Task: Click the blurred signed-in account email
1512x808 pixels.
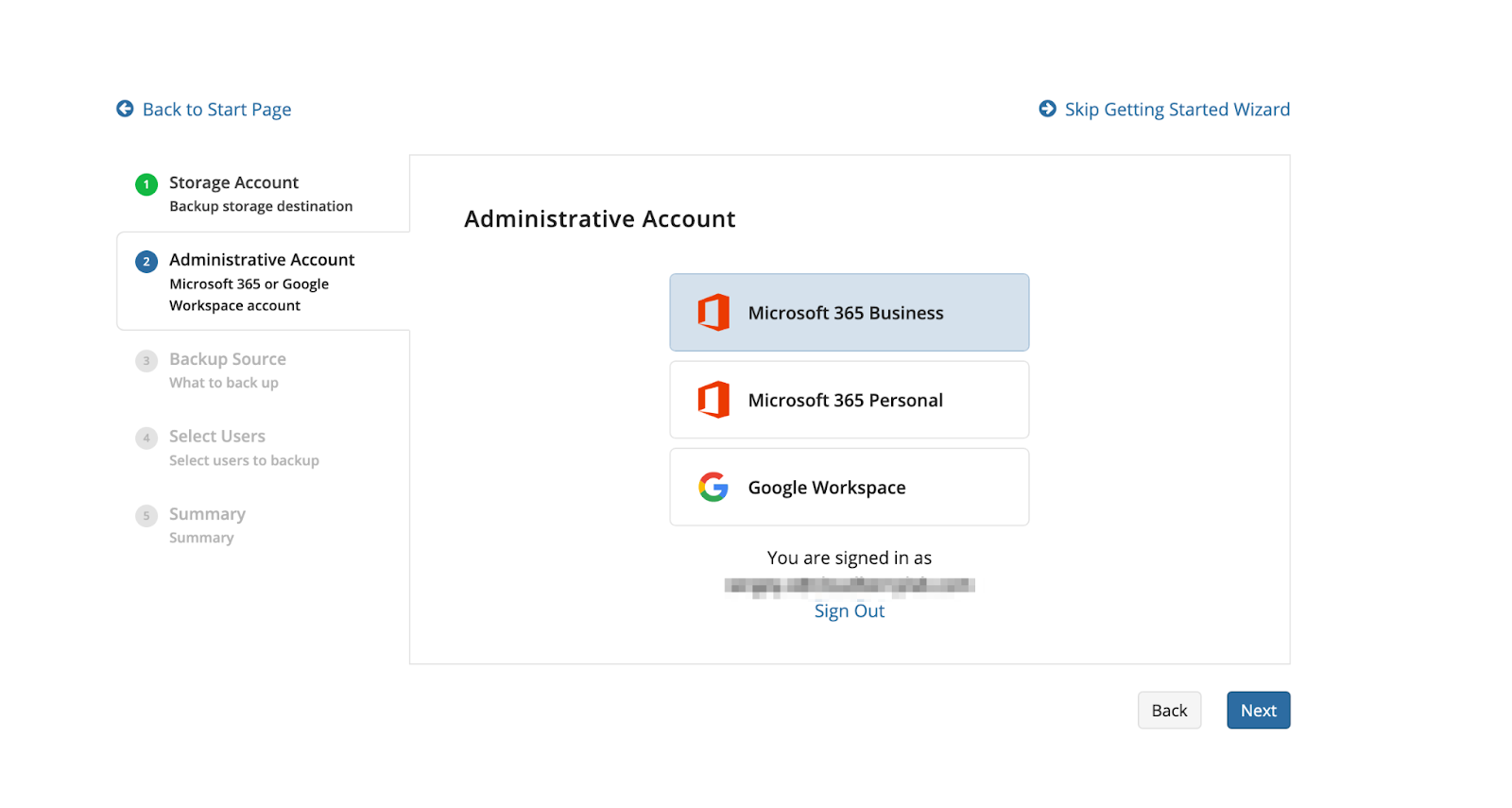Action: click(850, 586)
